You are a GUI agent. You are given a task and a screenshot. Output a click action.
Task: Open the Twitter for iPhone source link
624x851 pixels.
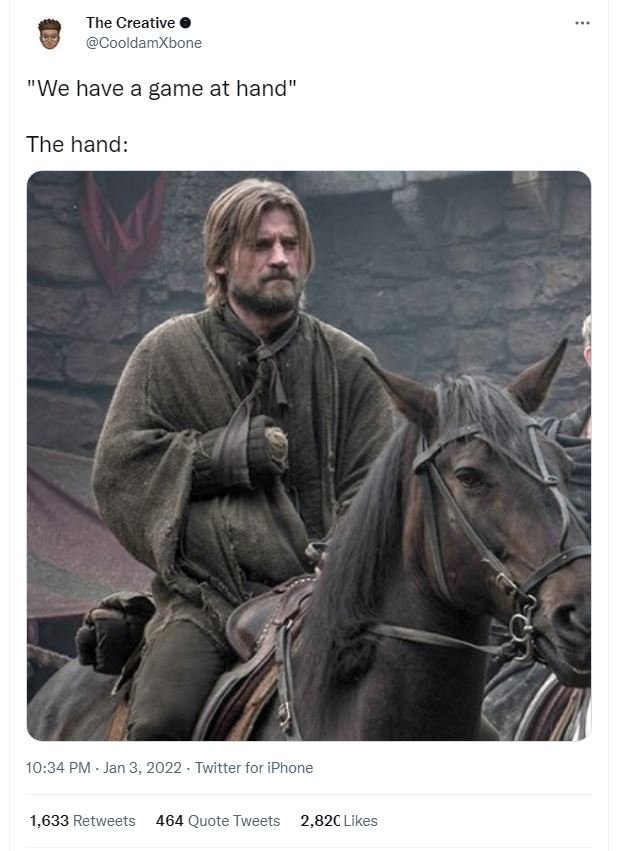254,768
